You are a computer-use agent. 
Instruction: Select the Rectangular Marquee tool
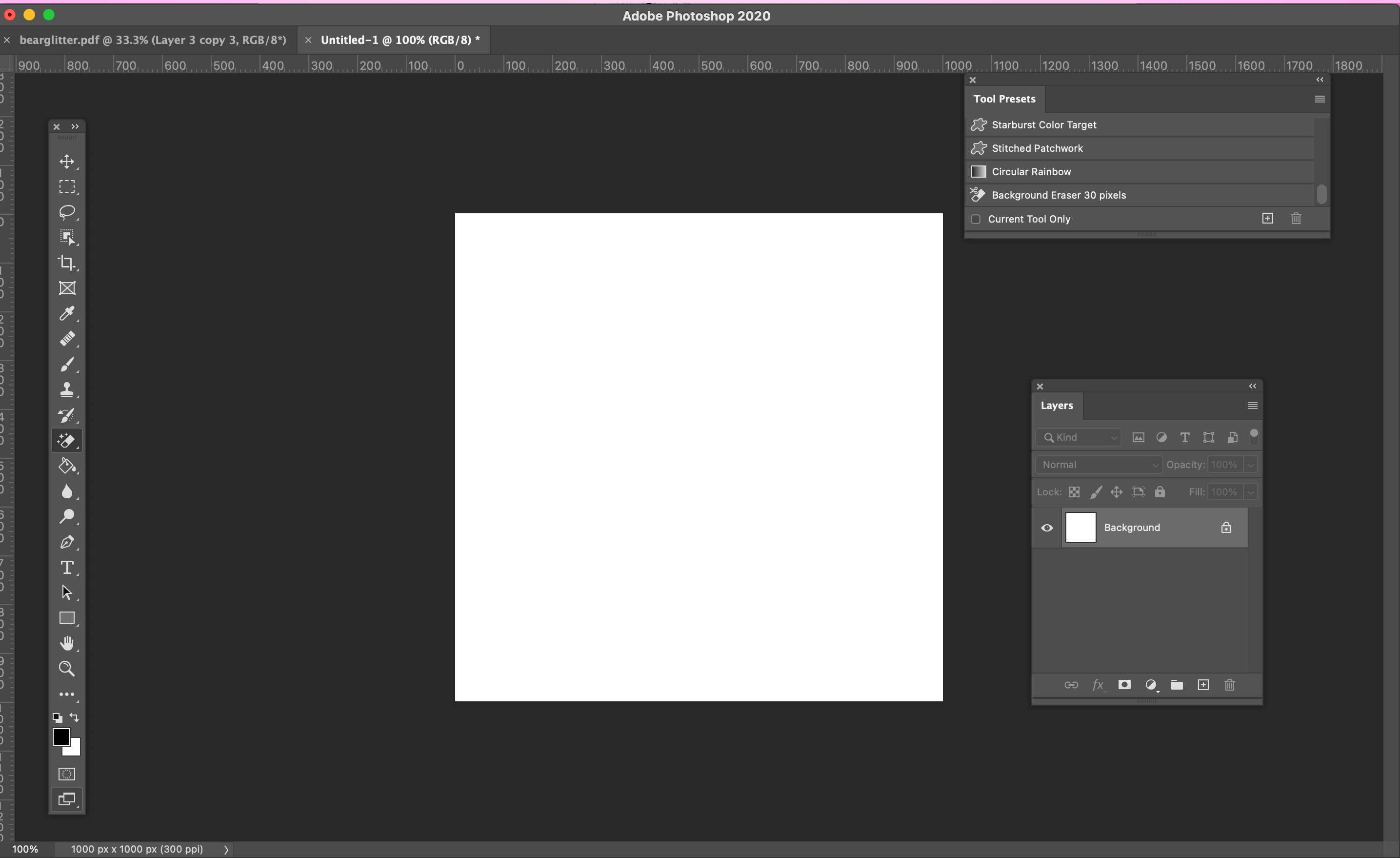[67, 187]
